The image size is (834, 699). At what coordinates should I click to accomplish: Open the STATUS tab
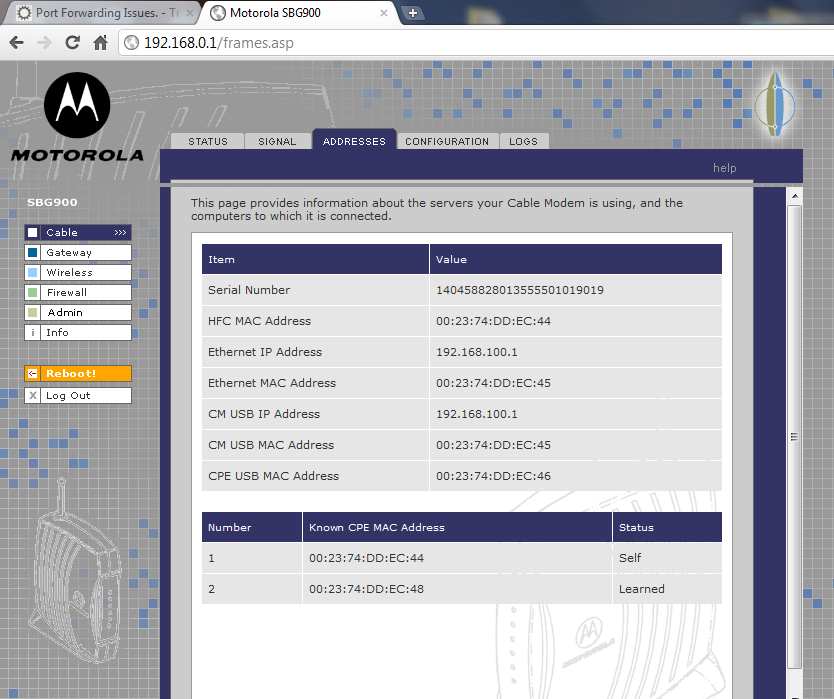point(207,141)
